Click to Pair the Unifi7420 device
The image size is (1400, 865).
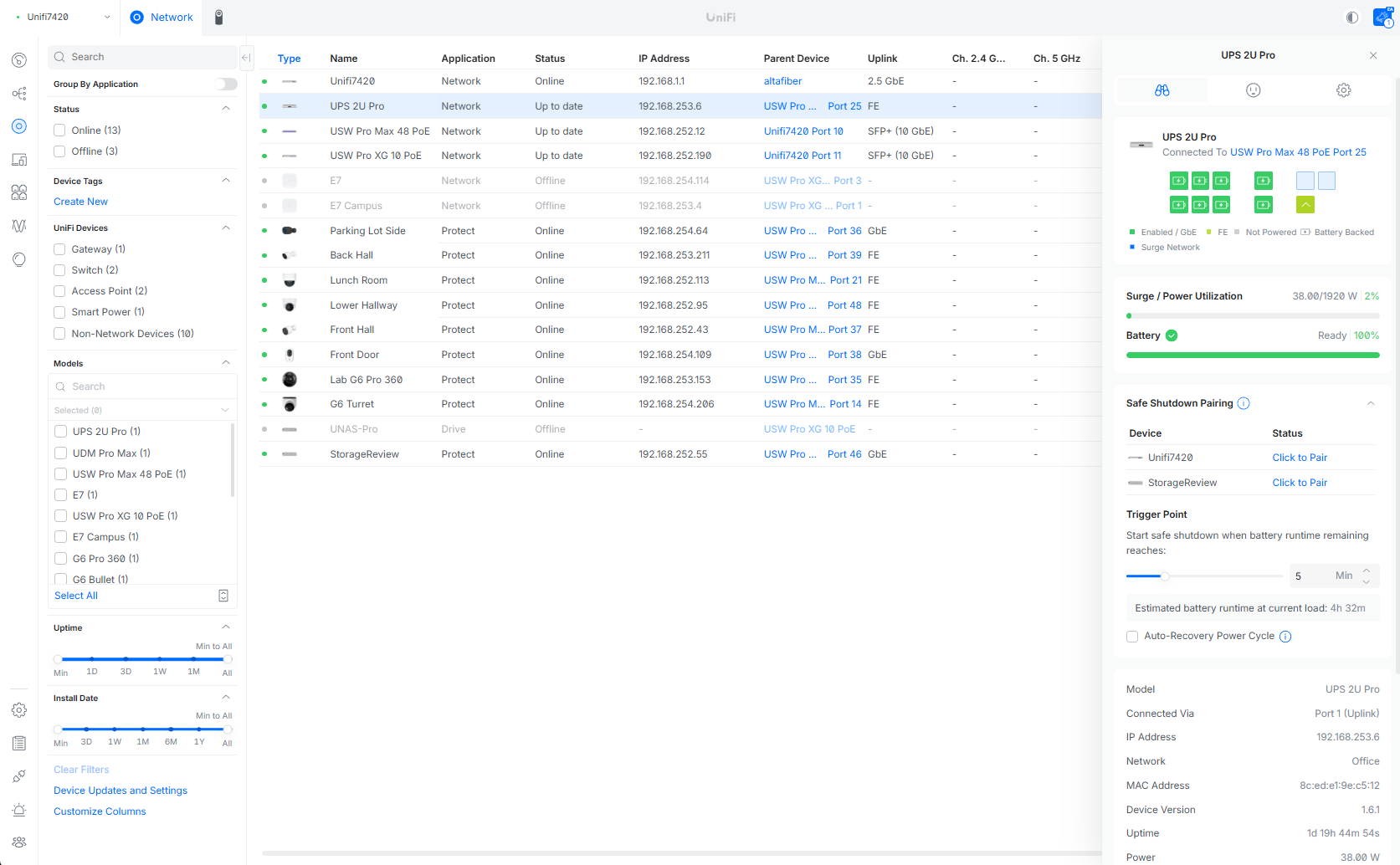coord(1300,458)
